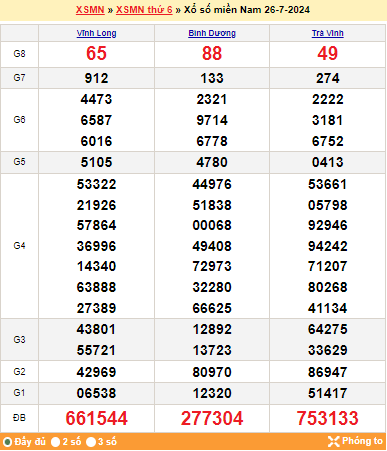Click Trà Vinh G8 number 49

[328, 54]
